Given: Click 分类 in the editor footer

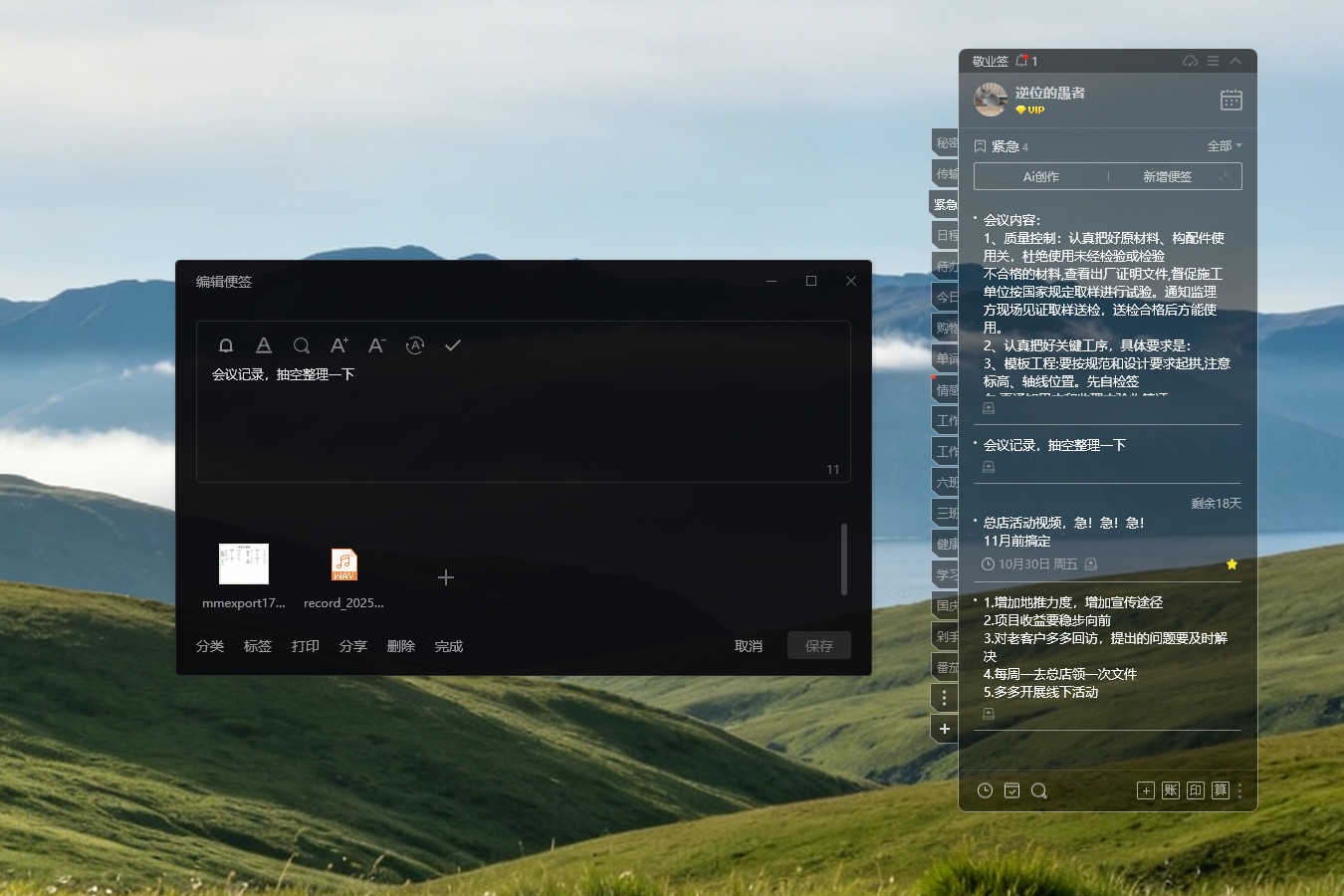Looking at the screenshot, I should click(210, 646).
